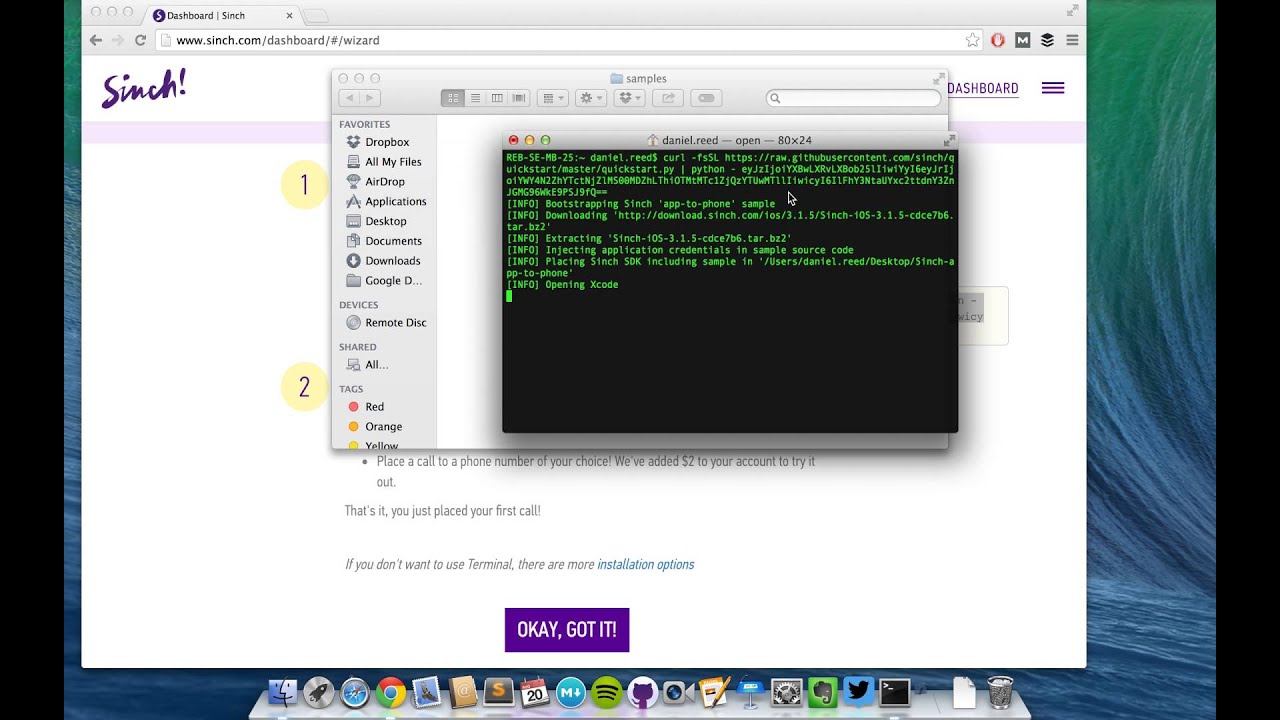Click DASHBOARD link on Sinch page

point(982,88)
